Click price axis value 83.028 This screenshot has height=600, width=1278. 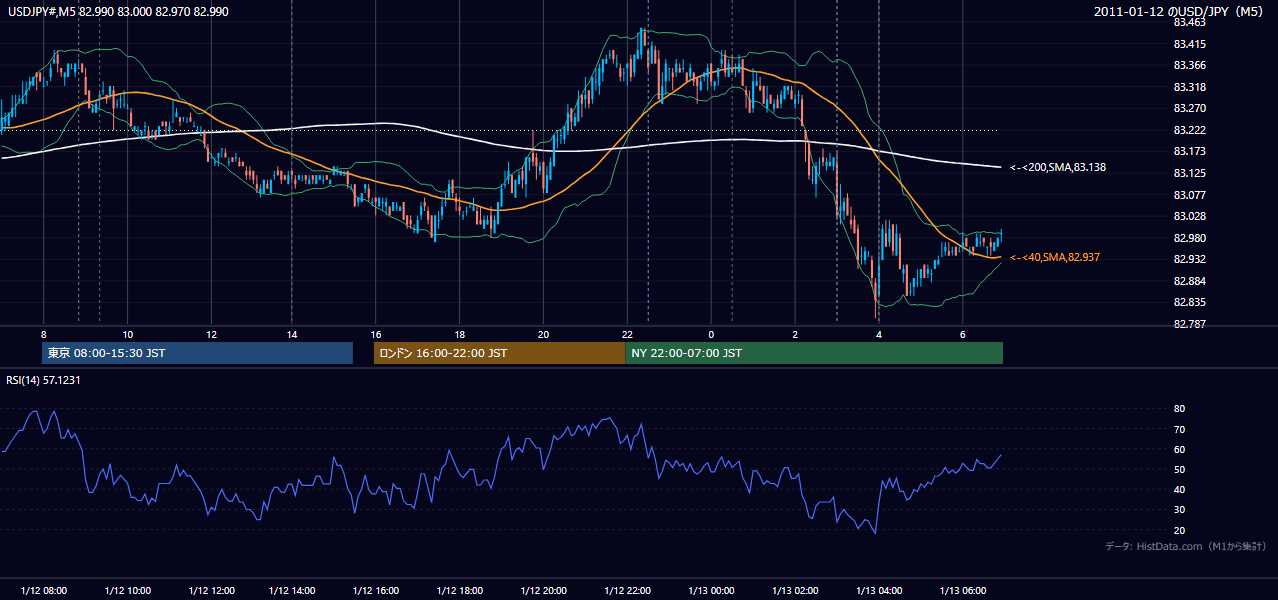[x=1189, y=216]
